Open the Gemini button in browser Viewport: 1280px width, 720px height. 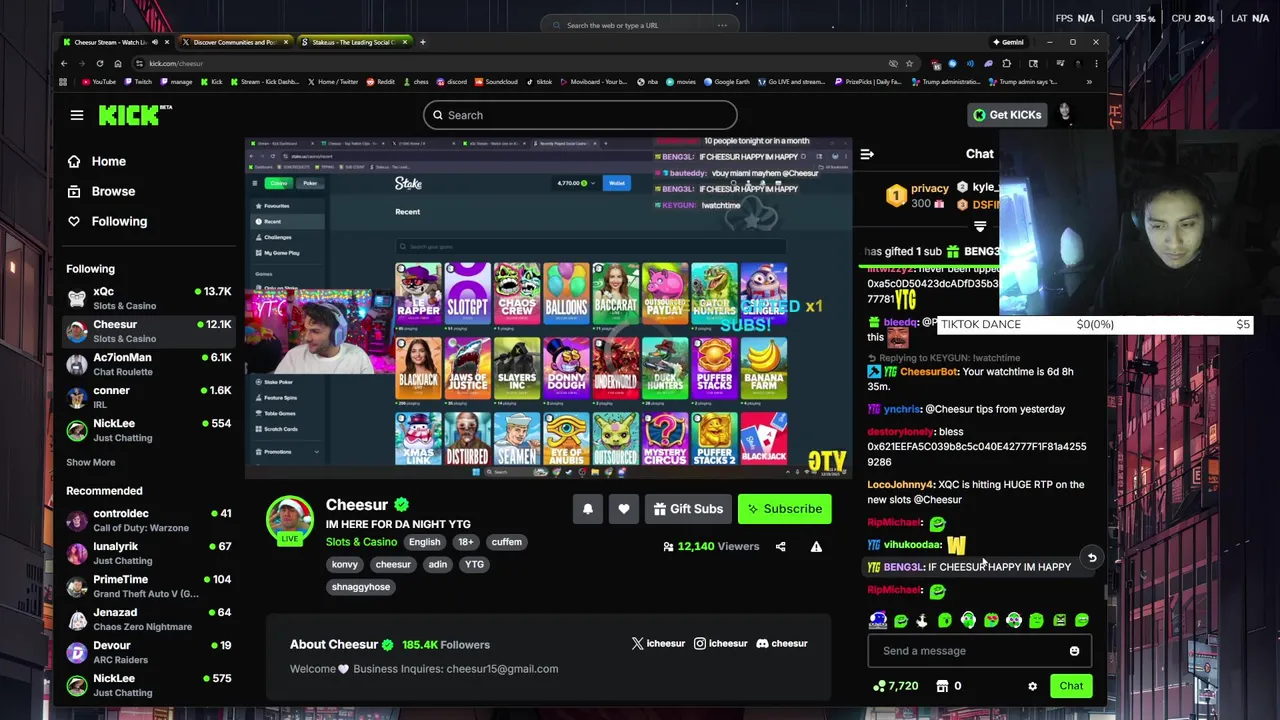pos(1008,42)
